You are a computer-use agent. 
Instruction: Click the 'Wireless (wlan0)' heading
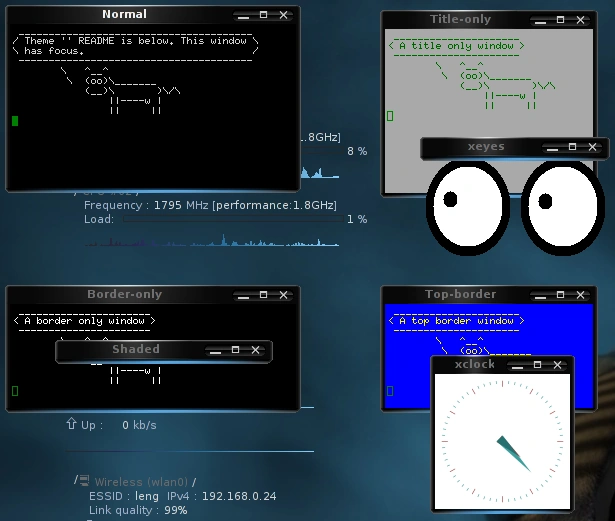point(141,482)
